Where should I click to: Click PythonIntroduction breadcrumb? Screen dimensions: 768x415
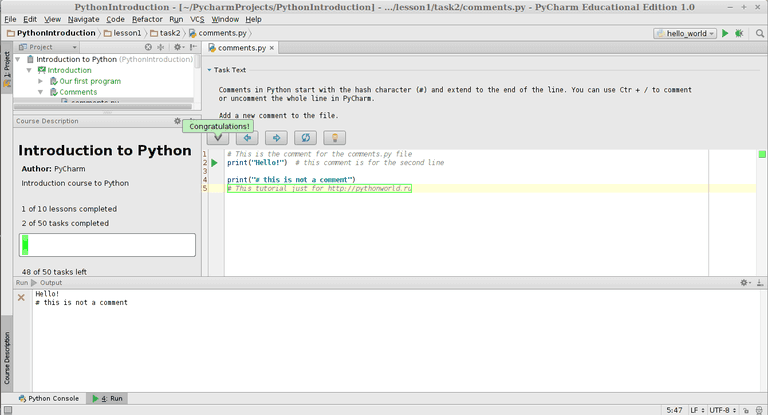[x=51, y=33]
